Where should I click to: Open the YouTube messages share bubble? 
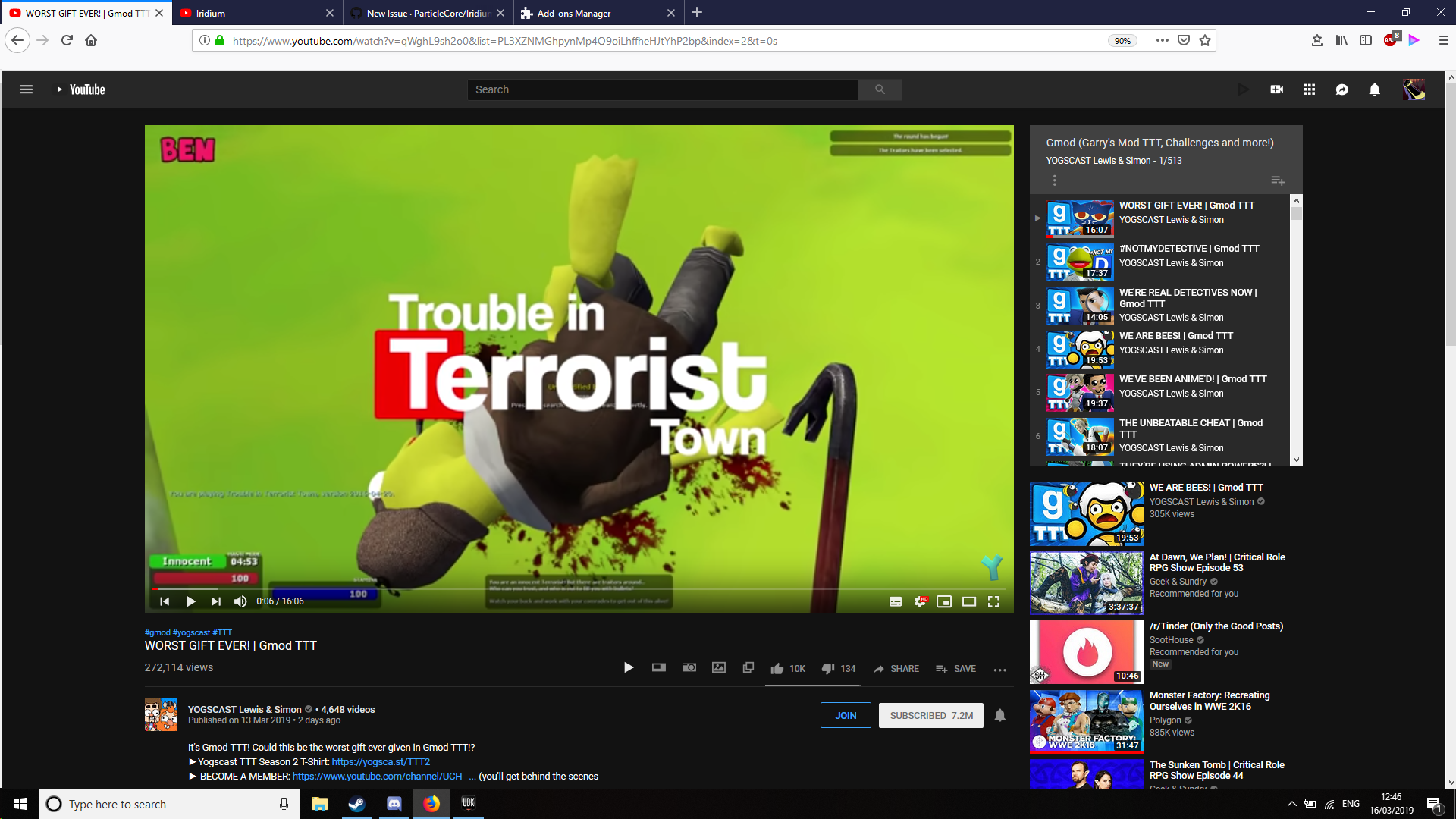1342,89
